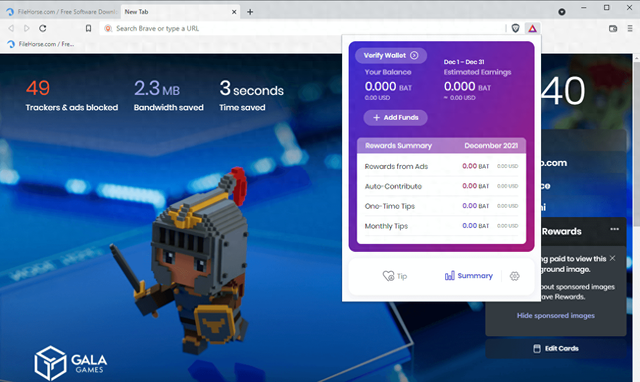Open the wallet icon in the toolbar
This screenshot has height=382, width=640.
pos(613,29)
